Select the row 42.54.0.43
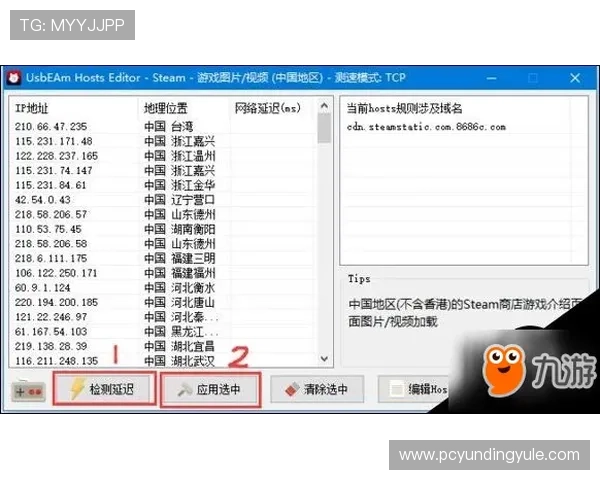This screenshot has width=600, height=480. pos(163,200)
